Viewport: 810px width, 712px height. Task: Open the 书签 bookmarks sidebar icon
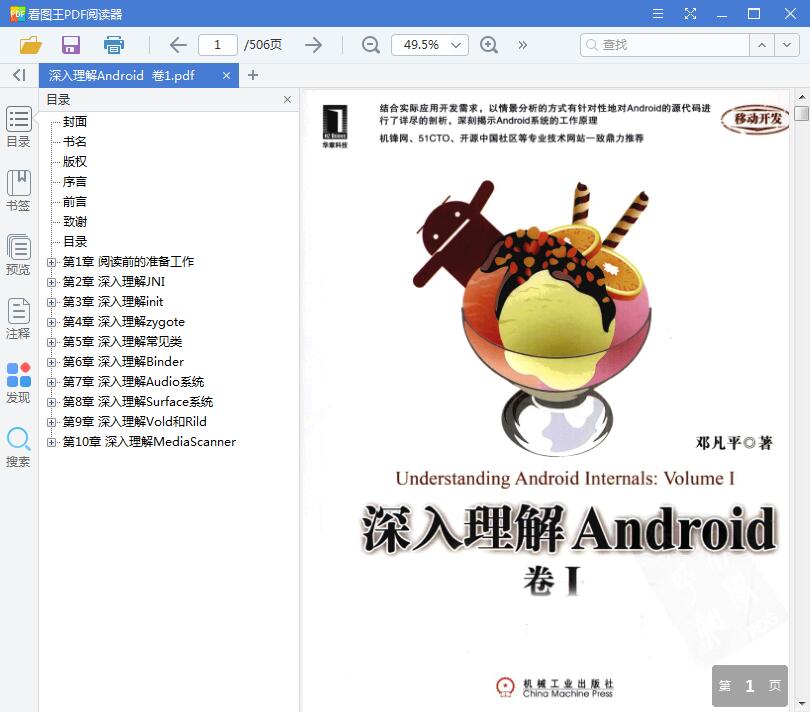[19, 191]
